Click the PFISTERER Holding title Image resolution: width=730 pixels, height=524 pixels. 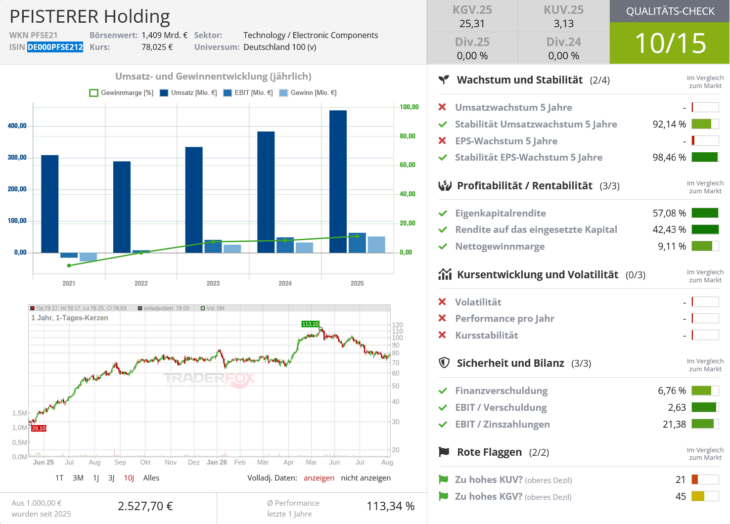tap(89, 16)
